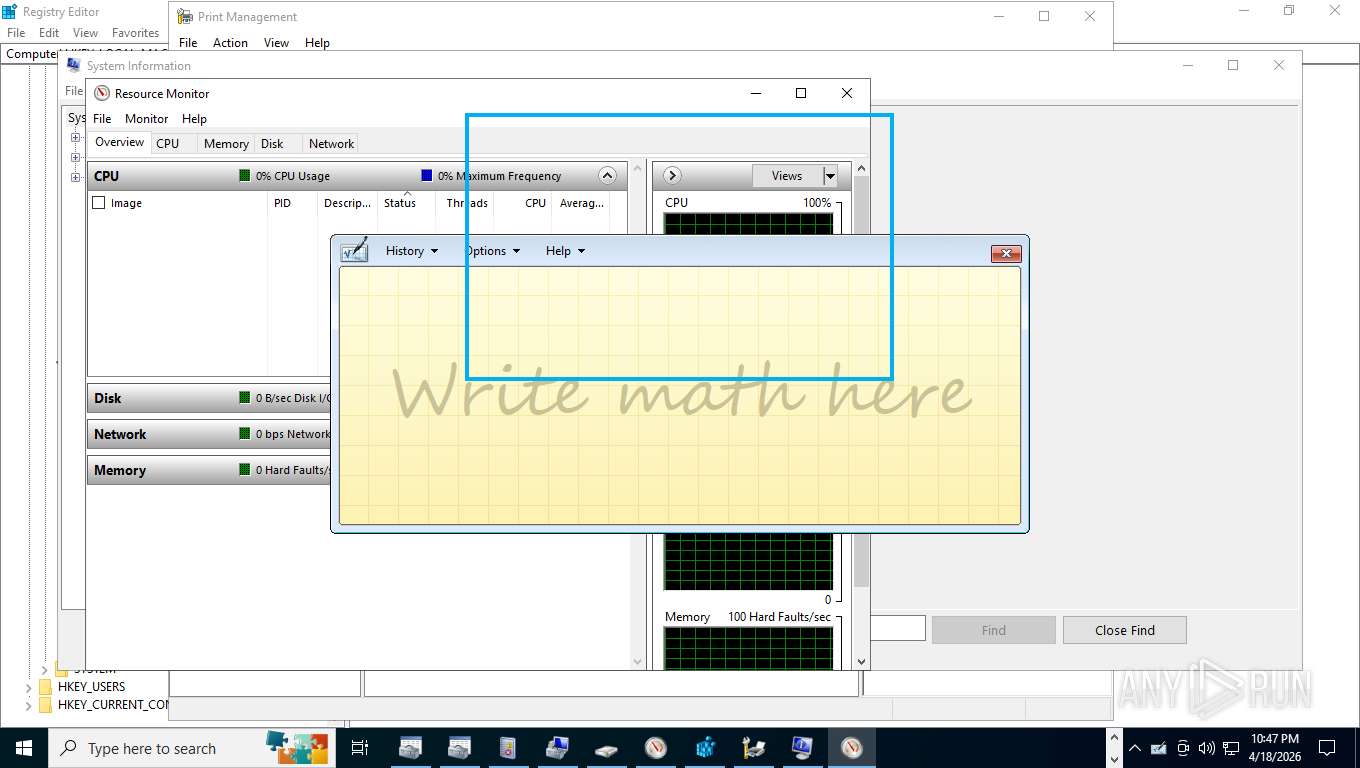1360x768 pixels.
Task: Open the History menu in Math Input Panel
Action: pyautogui.click(x=412, y=251)
